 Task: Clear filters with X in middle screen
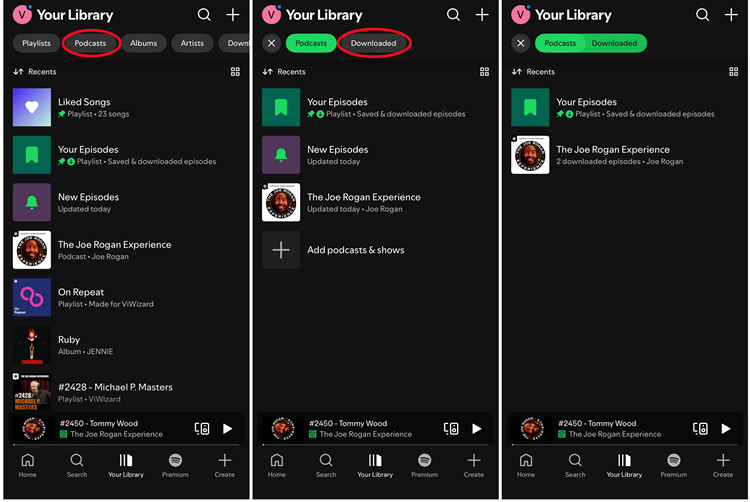271,43
